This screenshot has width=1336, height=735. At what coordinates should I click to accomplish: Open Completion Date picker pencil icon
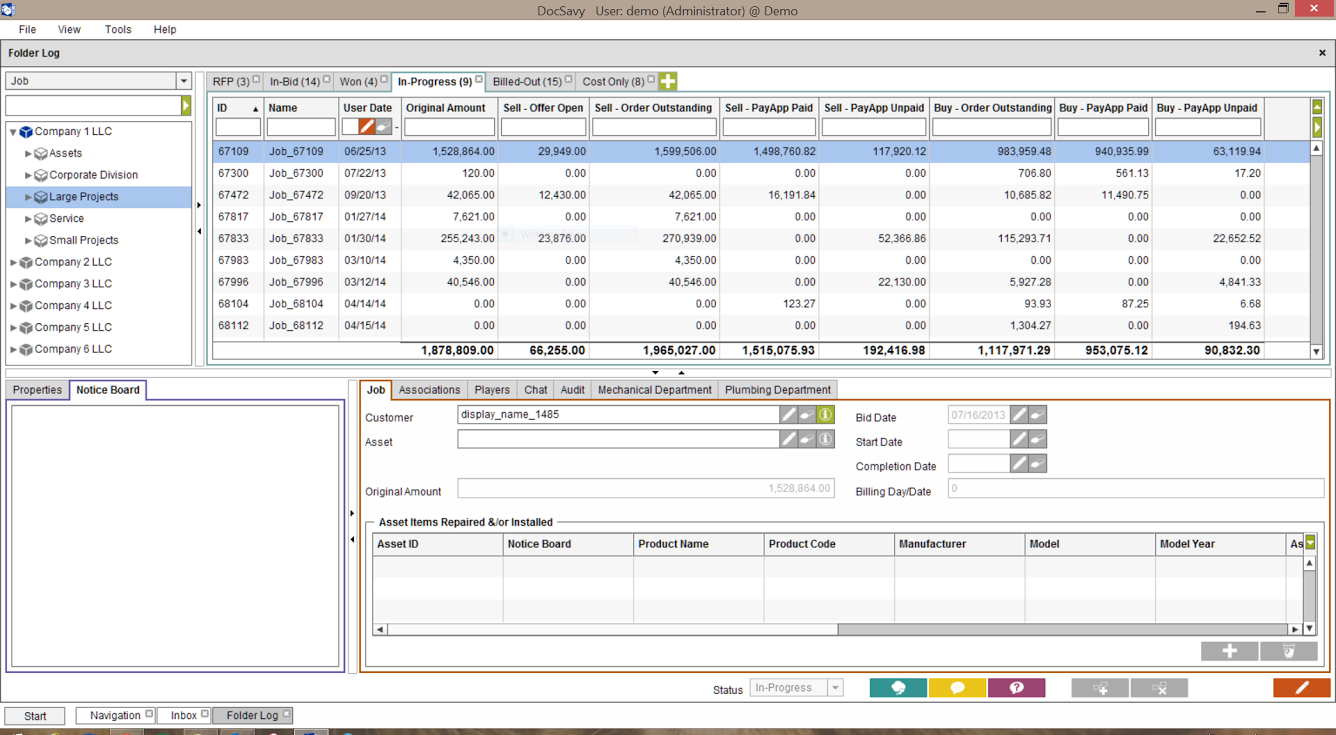[x=1019, y=463]
